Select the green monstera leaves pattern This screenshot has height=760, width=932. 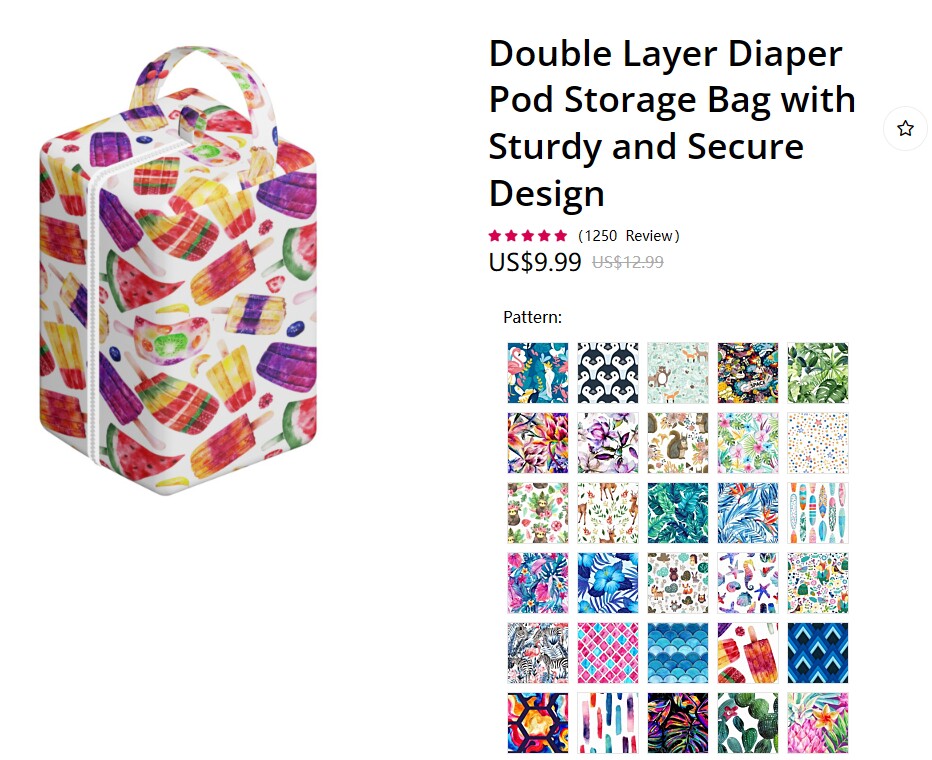818,373
